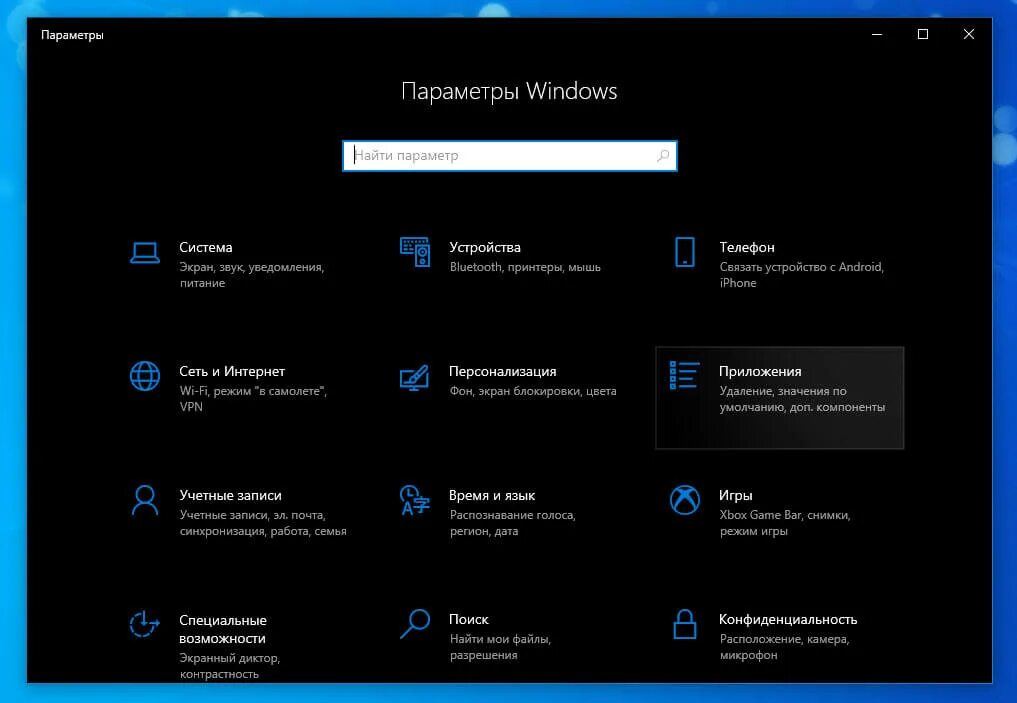Open the Приложения settings title
1017x703 pixels.
tap(760, 372)
